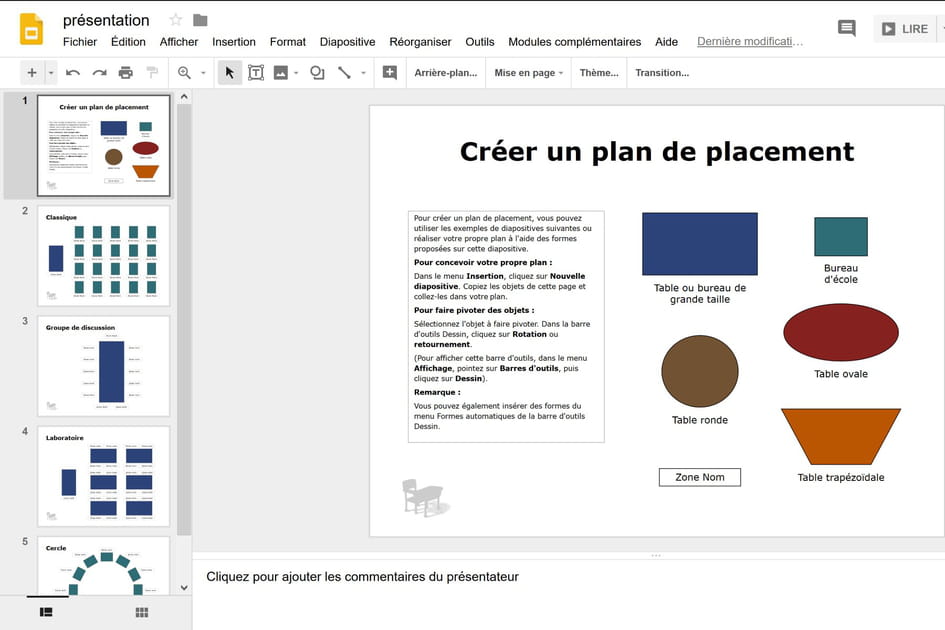This screenshot has width=945, height=630.
Task: Print the presentation
Action: 125,73
